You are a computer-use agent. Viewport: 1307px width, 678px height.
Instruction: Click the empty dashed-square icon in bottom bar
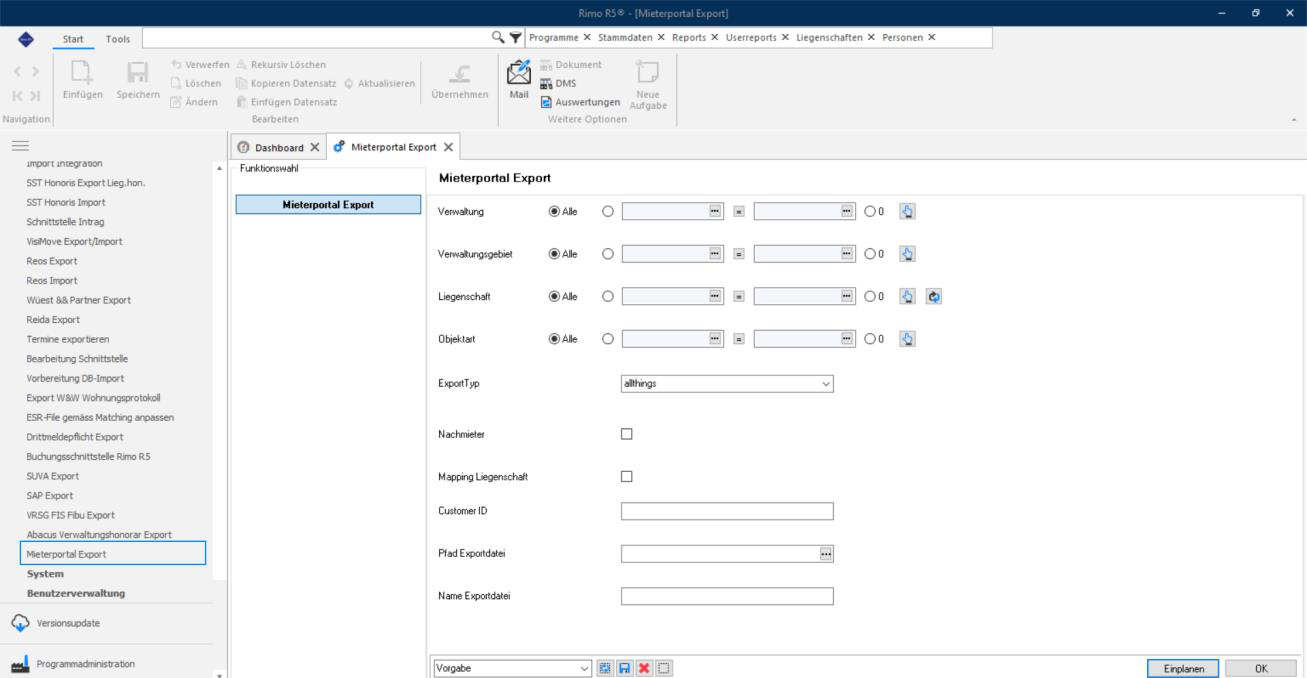664,668
